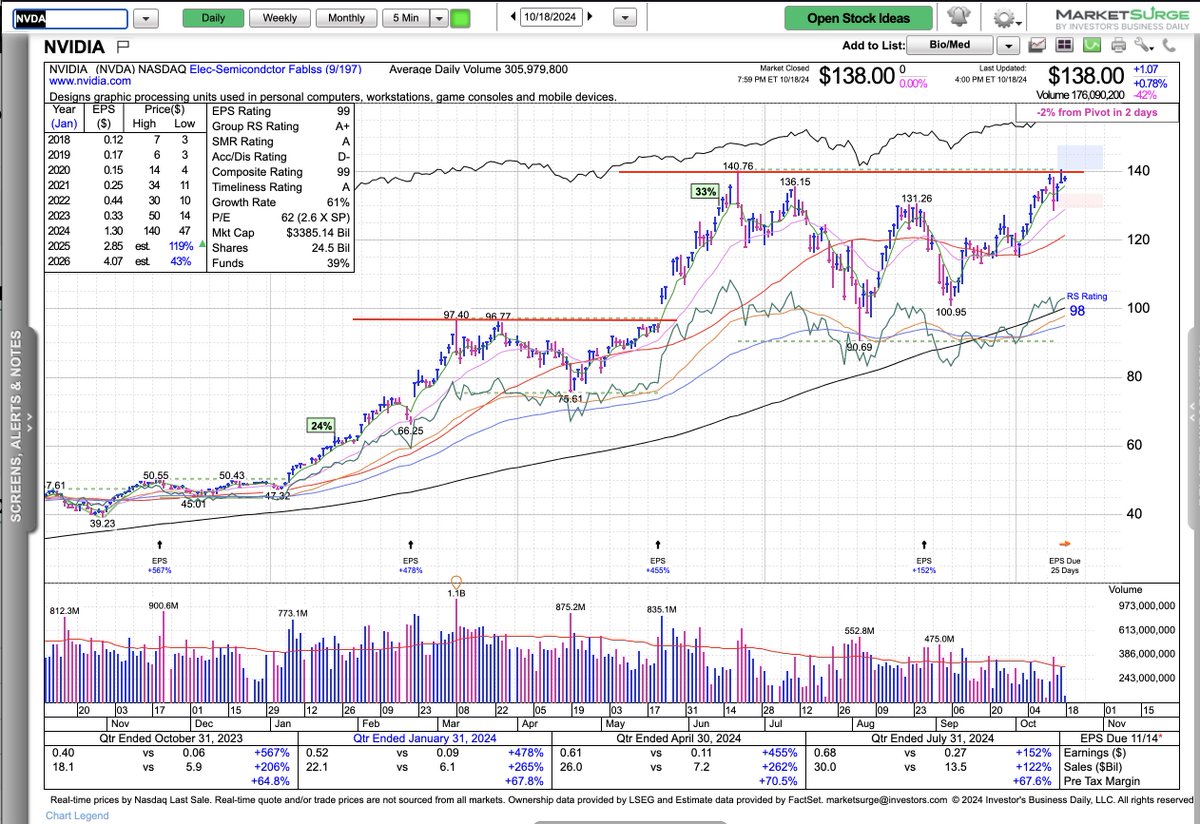This screenshot has width=1200, height=824.
Task: Click the phone support icon
Action: [x=1169, y=46]
